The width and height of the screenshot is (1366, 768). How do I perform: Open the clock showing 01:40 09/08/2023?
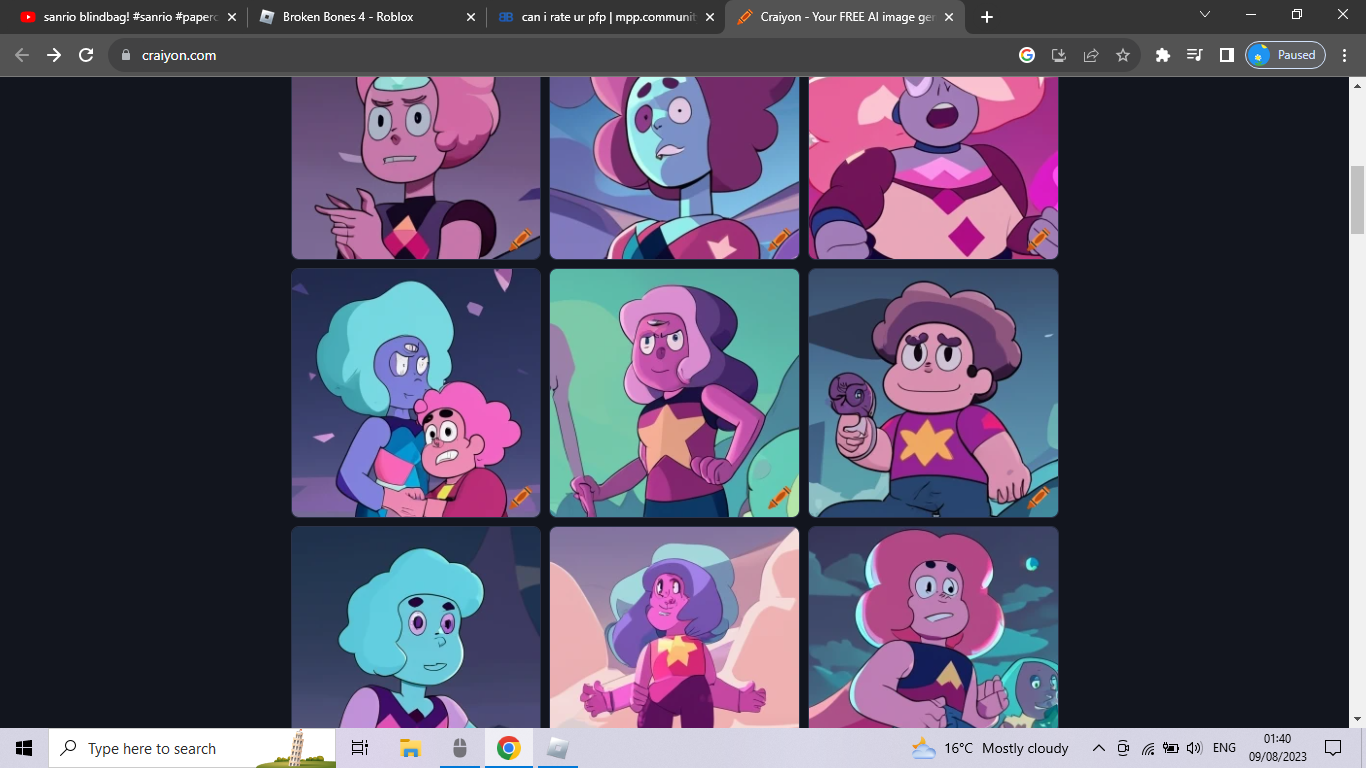[x=1276, y=748]
